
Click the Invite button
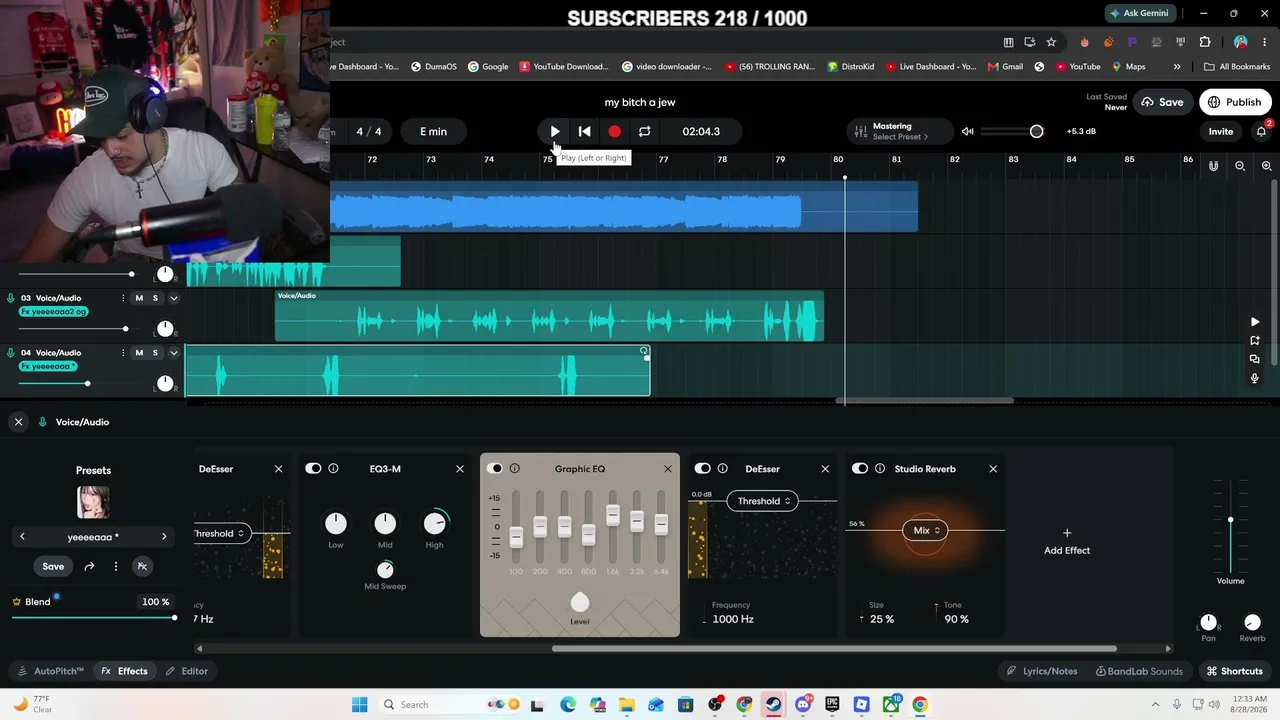coord(1221,131)
